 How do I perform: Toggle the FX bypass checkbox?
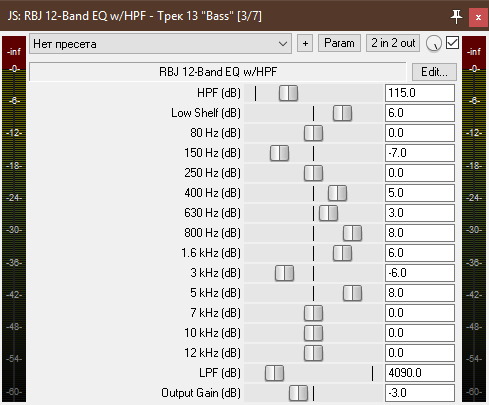coord(452,43)
